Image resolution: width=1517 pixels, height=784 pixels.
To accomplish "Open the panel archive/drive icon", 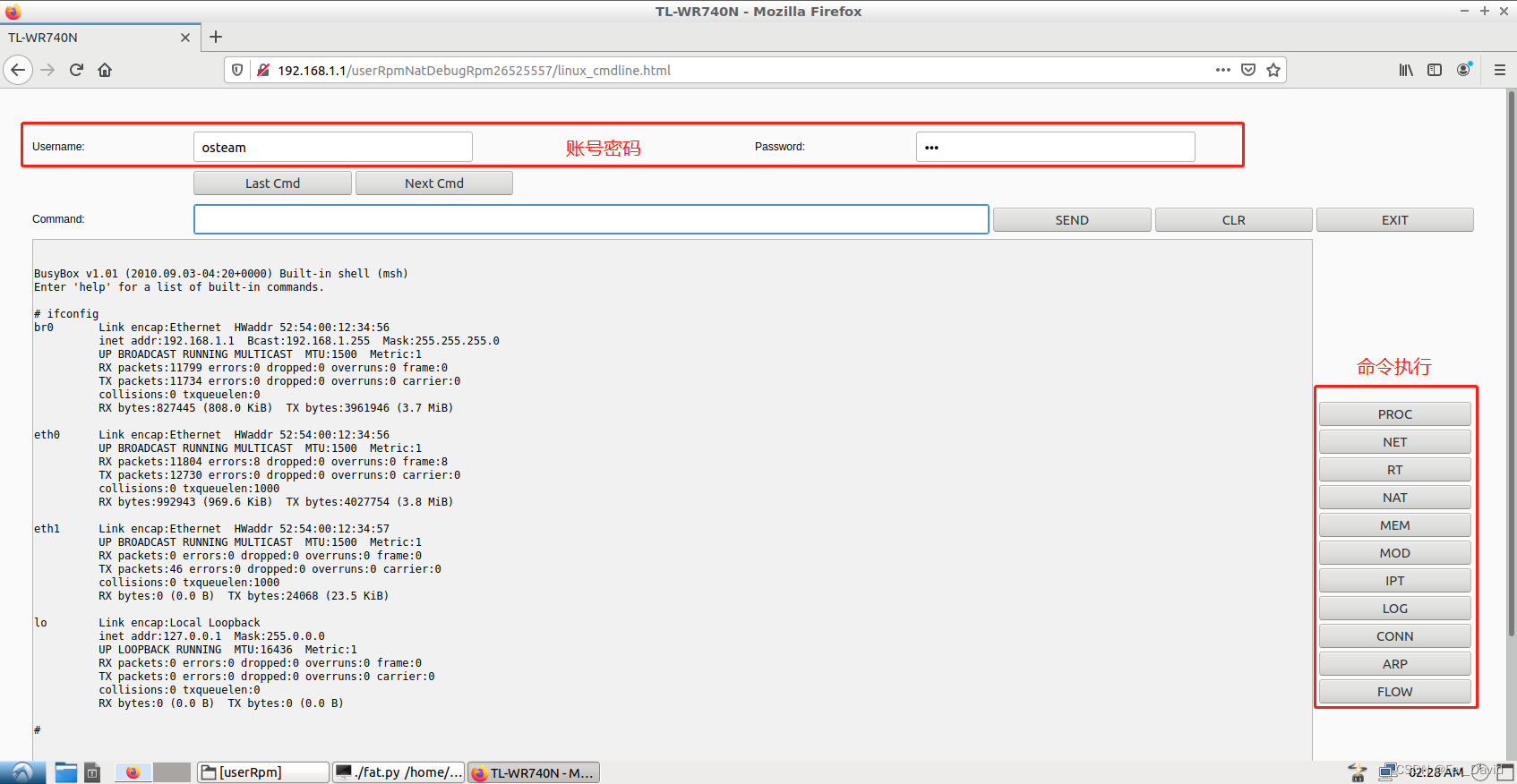I will pyautogui.click(x=92, y=772).
